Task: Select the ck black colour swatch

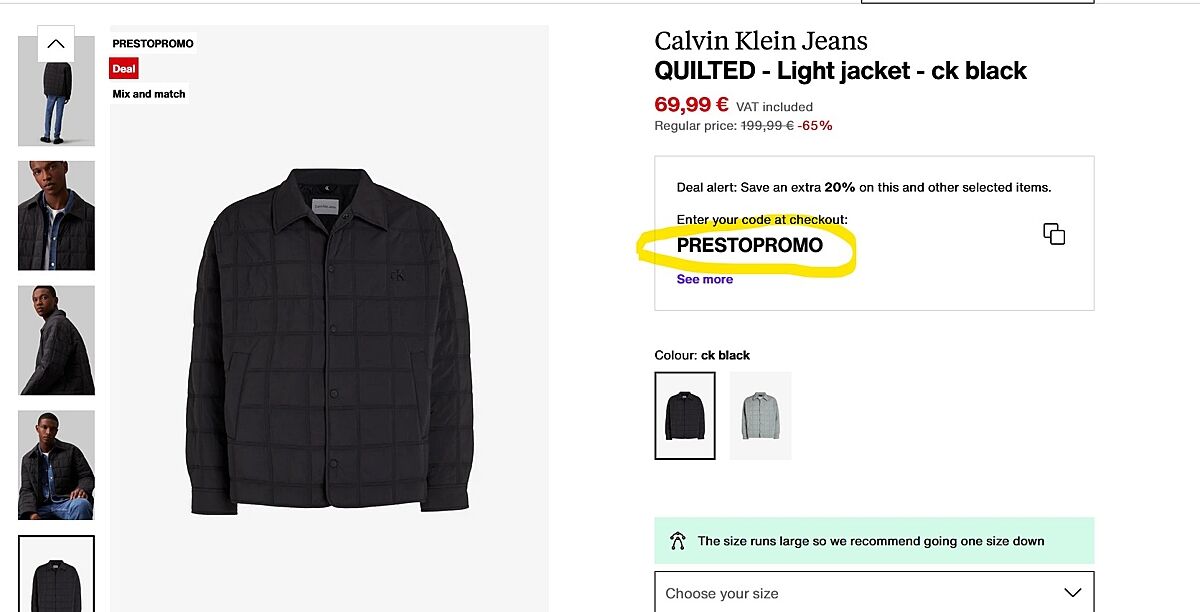Action: 685,415
